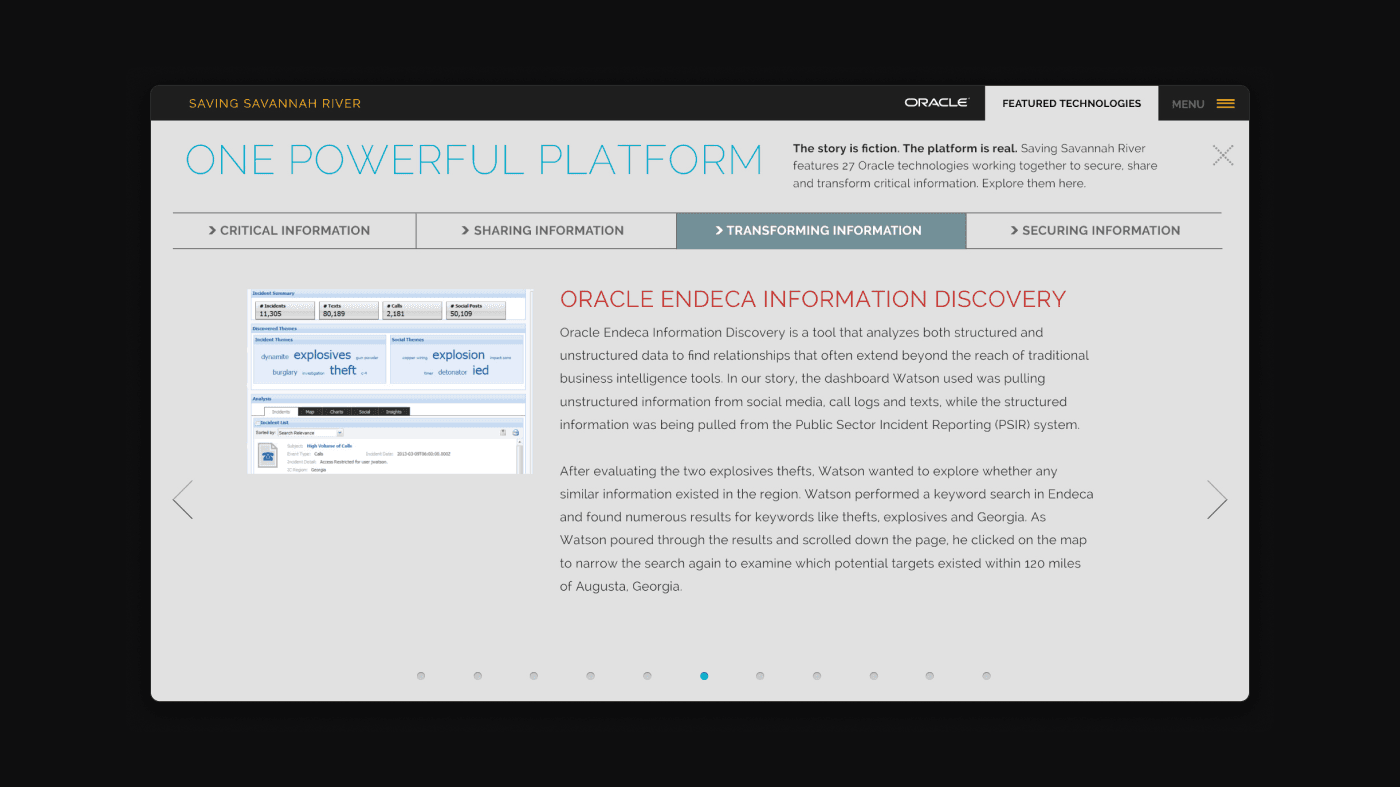The width and height of the screenshot is (1400, 787).
Task: Switch to Critical Information tab
Action: pos(294,230)
